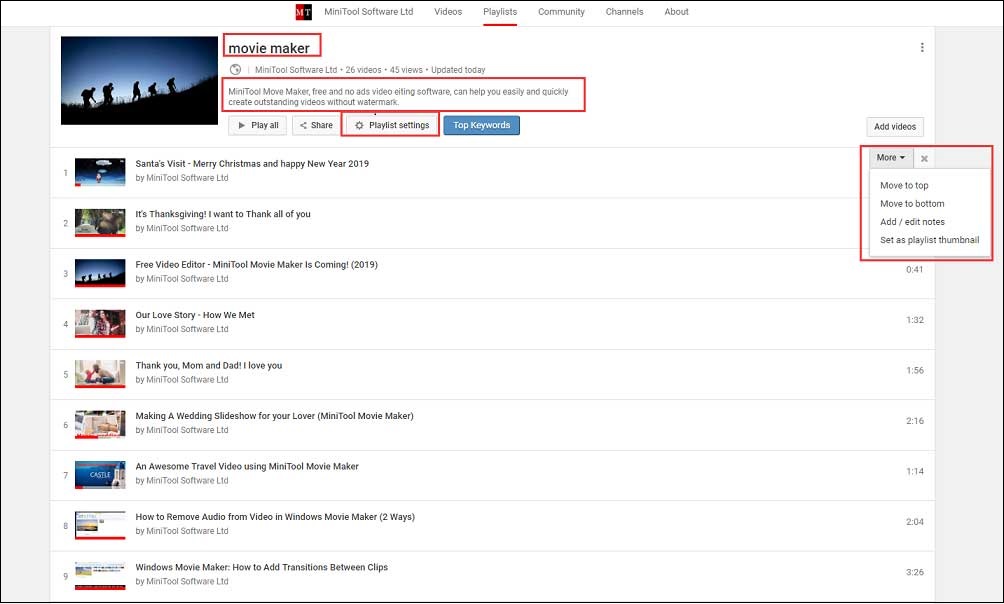Open the Santa's Visit video title link
Viewport: 1004px width, 604px height.
point(250,162)
